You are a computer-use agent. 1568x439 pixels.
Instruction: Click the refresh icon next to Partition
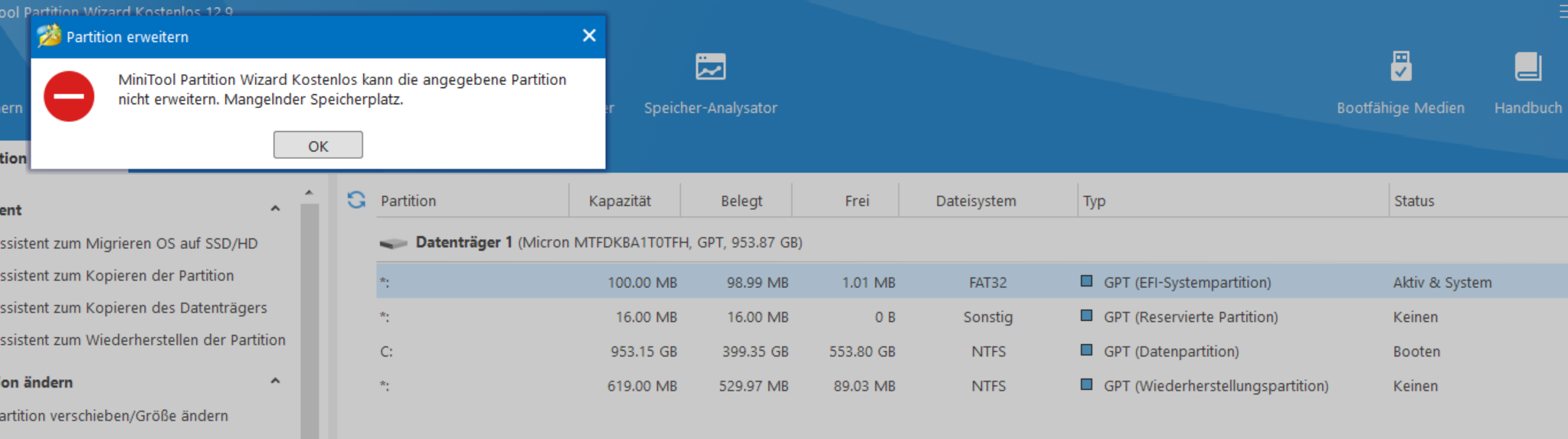coord(356,200)
